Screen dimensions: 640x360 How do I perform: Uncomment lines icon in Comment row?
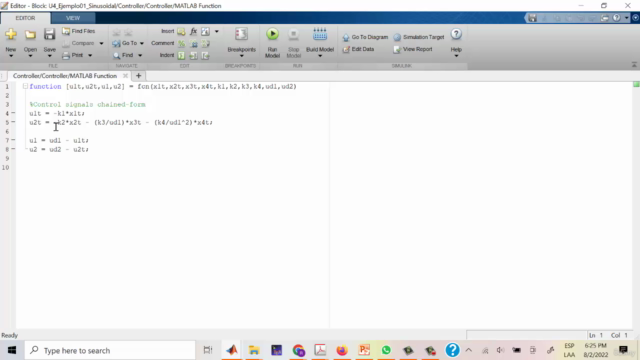coord(193,43)
